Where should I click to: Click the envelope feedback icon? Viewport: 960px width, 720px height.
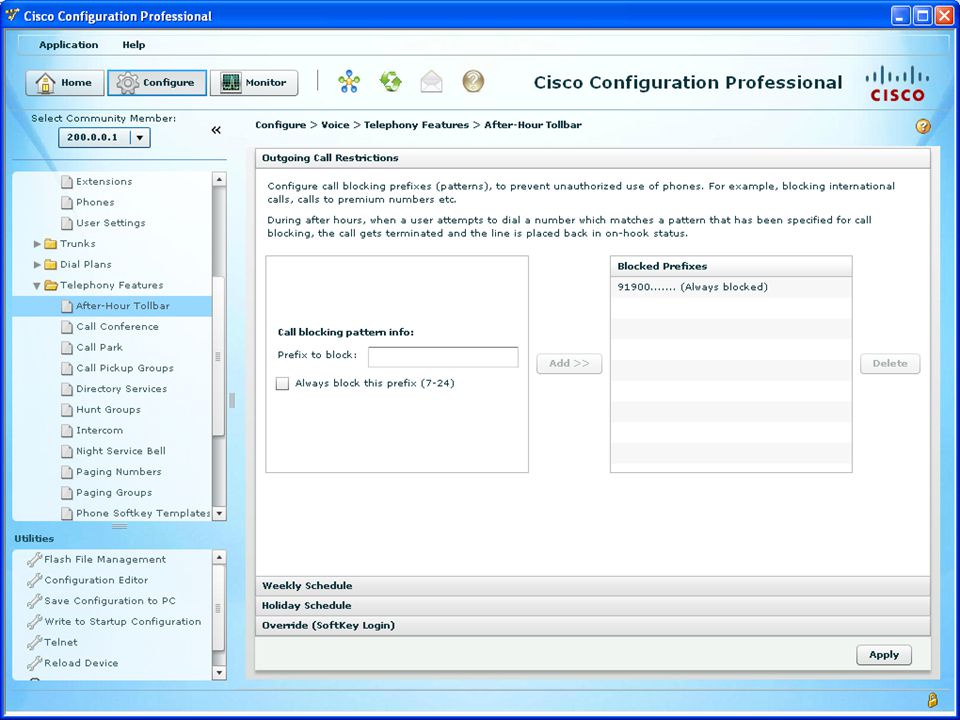coord(432,81)
